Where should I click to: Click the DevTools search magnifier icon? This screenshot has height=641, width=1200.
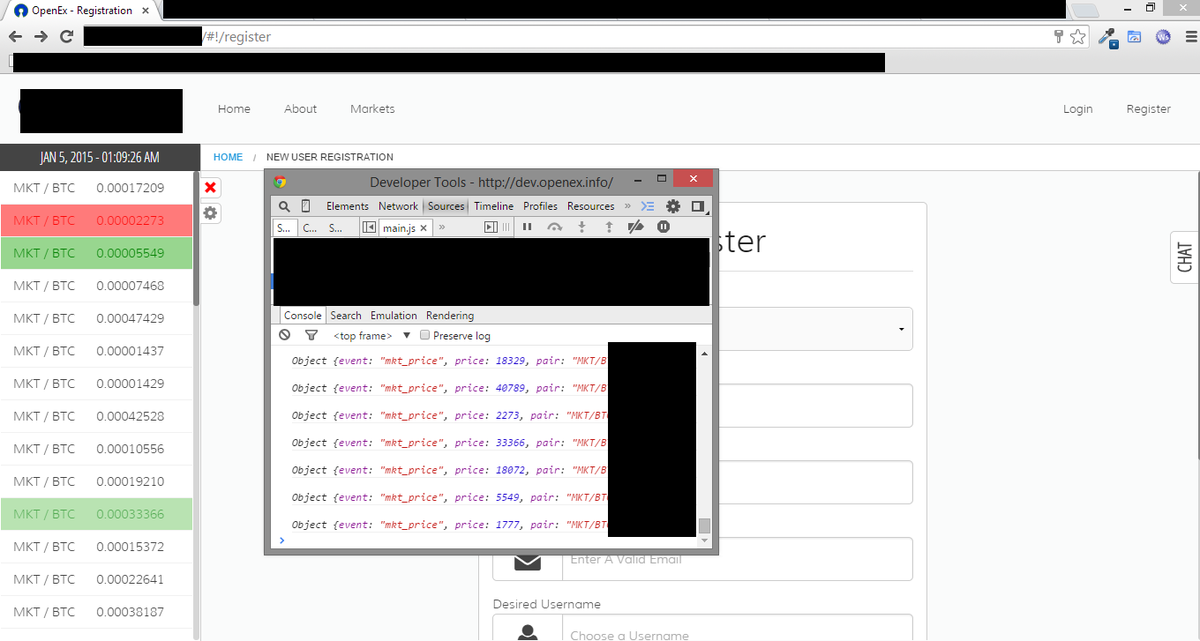[284, 206]
